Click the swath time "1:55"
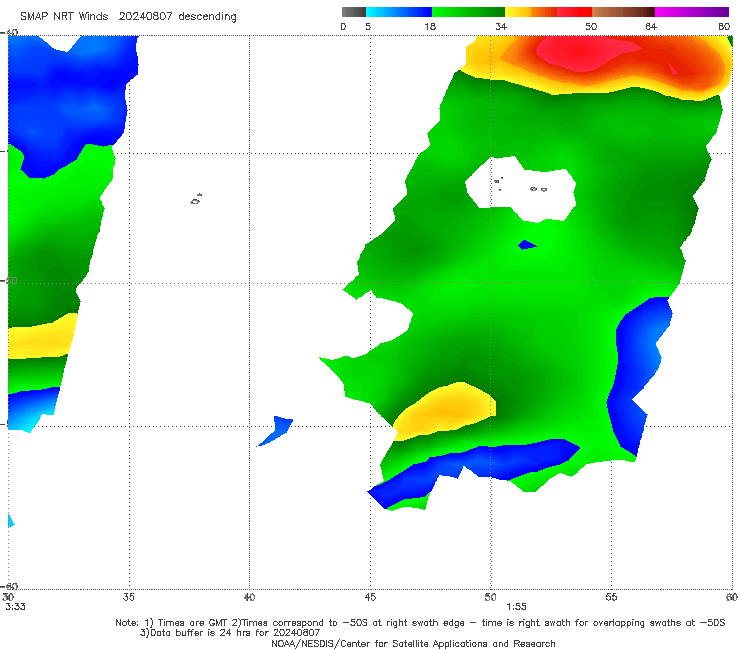The image size is (740, 650). point(516,607)
